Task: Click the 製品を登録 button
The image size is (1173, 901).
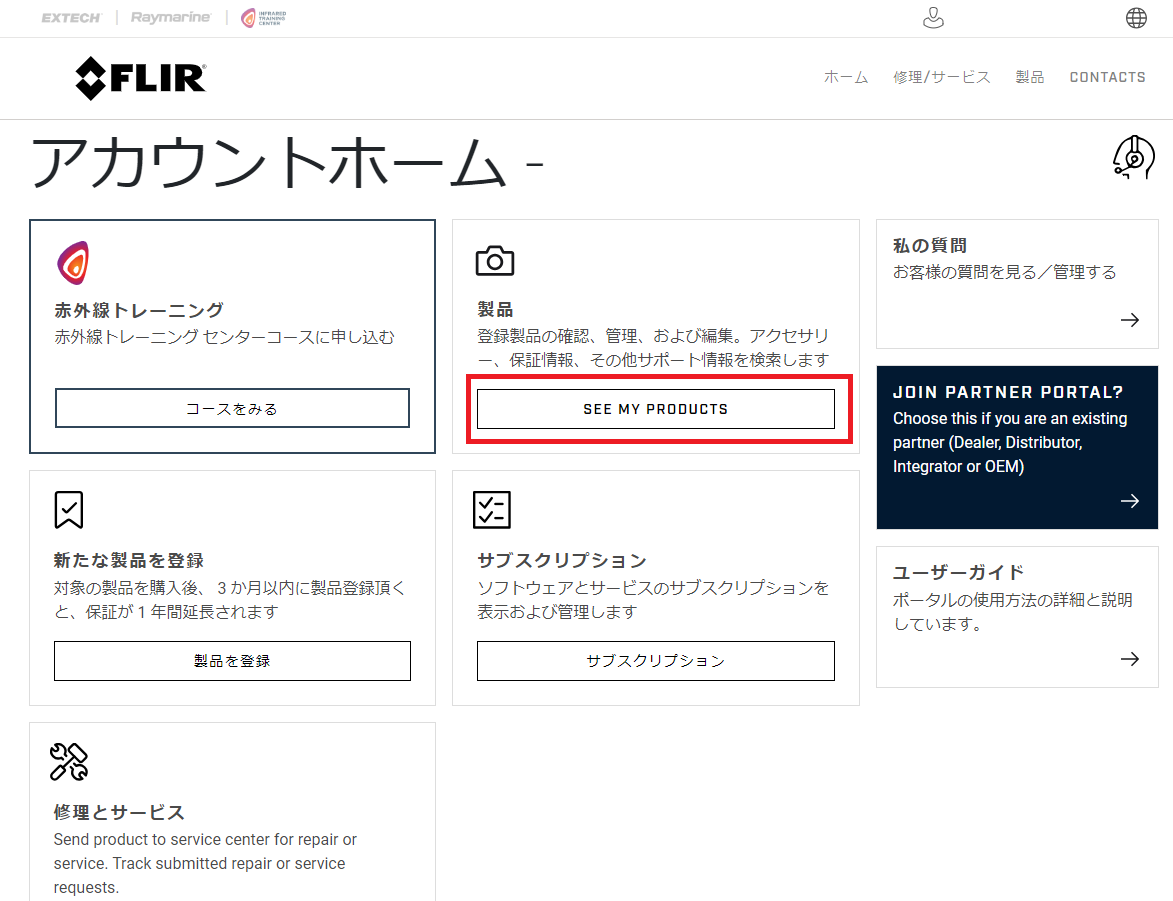Action: pyautogui.click(x=232, y=660)
